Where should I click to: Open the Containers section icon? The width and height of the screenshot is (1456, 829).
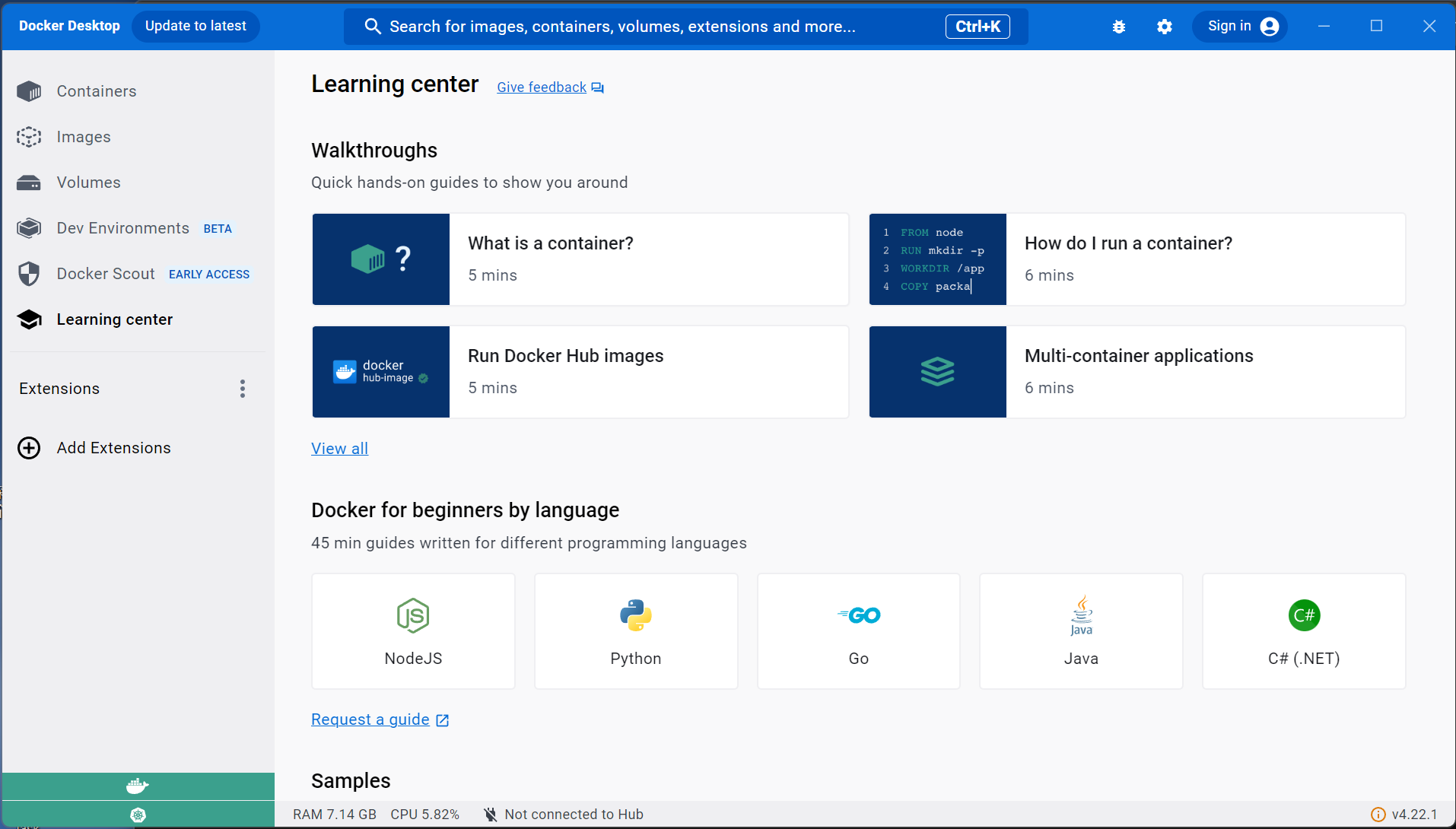pos(28,91)
